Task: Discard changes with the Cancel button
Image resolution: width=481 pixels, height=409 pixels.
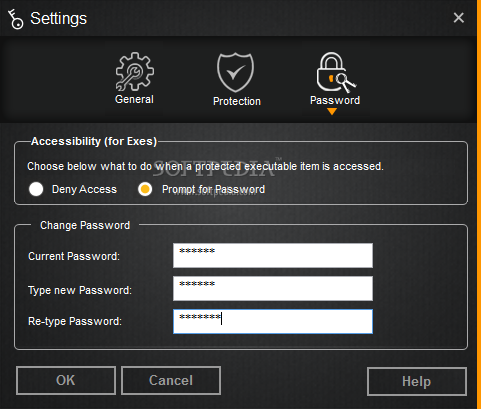Action: [171, 380]
